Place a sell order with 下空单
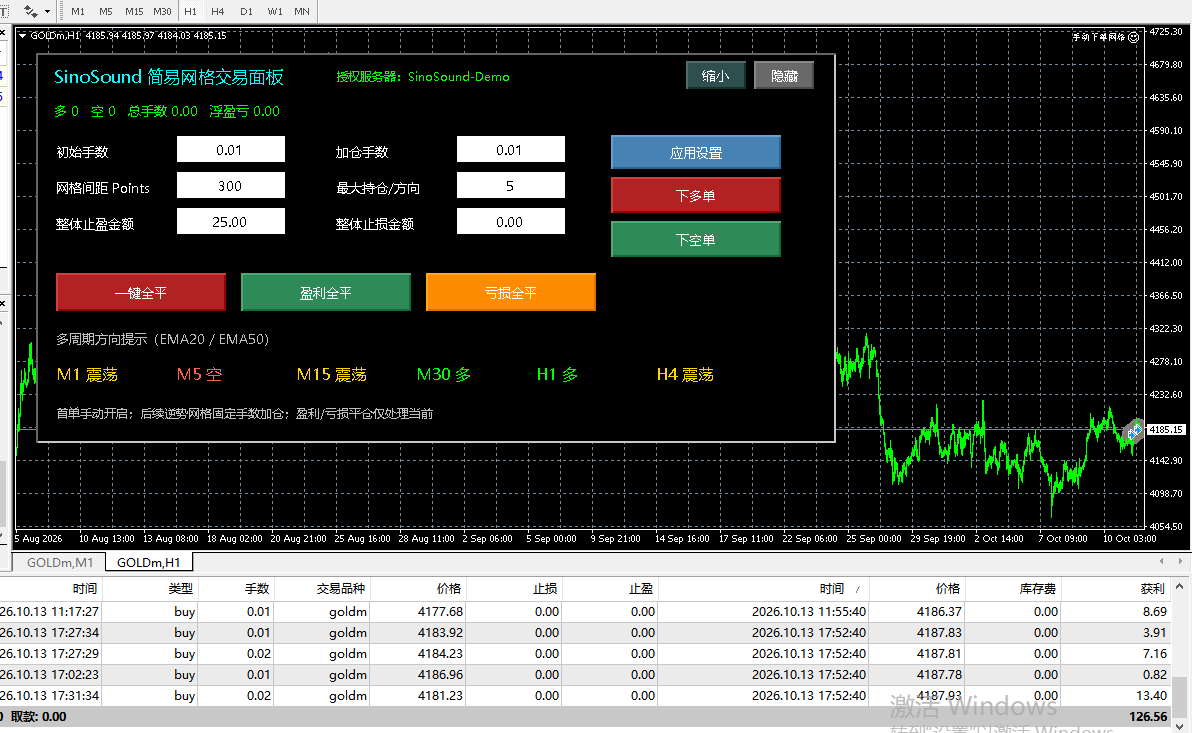This screenshot has width=1192, height=733. coord(696,240)
